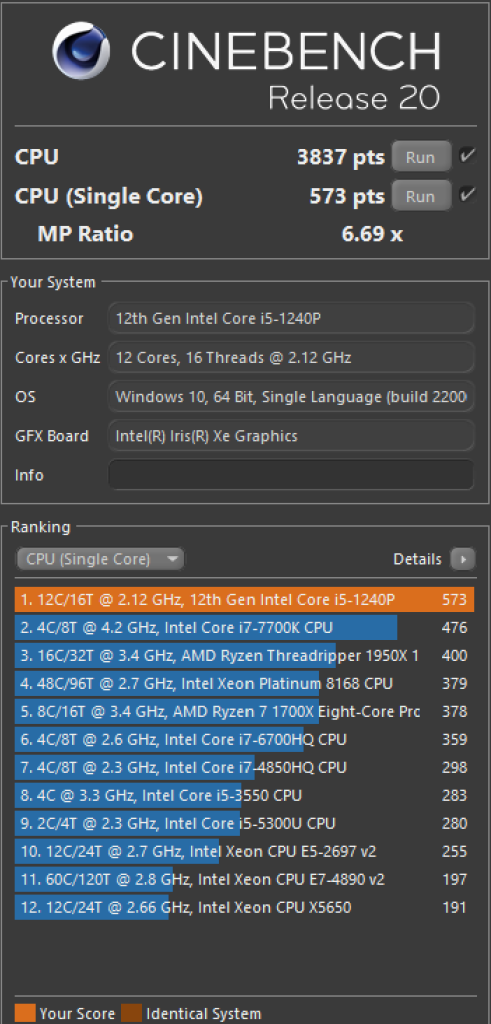The height and width of the screenshot is (1024, 491).
Task: Click the GFX Board Iris Xe field
Action: coord(291,436)
